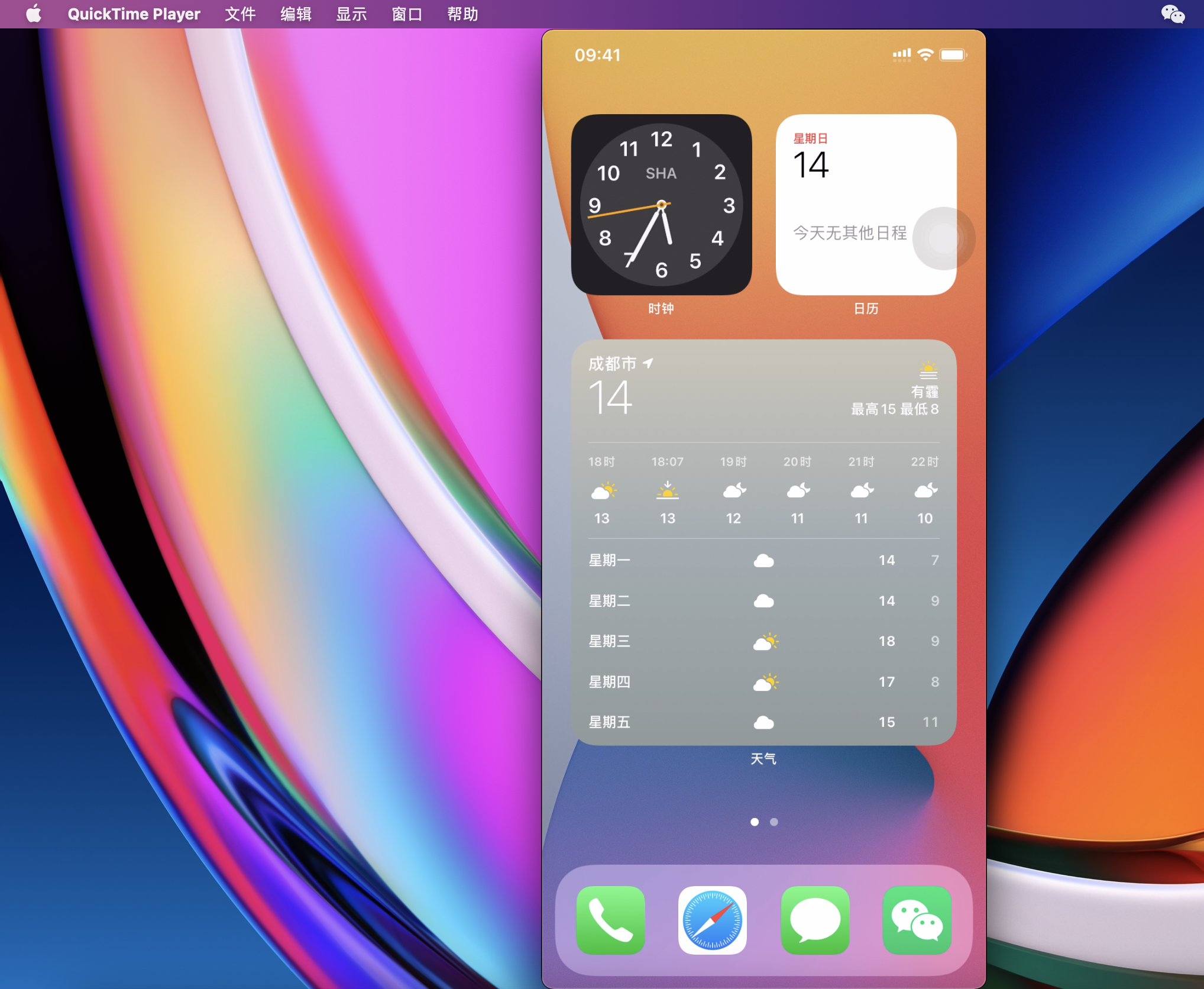Tap the 最高15 最低8 text
The width and height of the screenshot is (1204, 989).
[895, 409]
